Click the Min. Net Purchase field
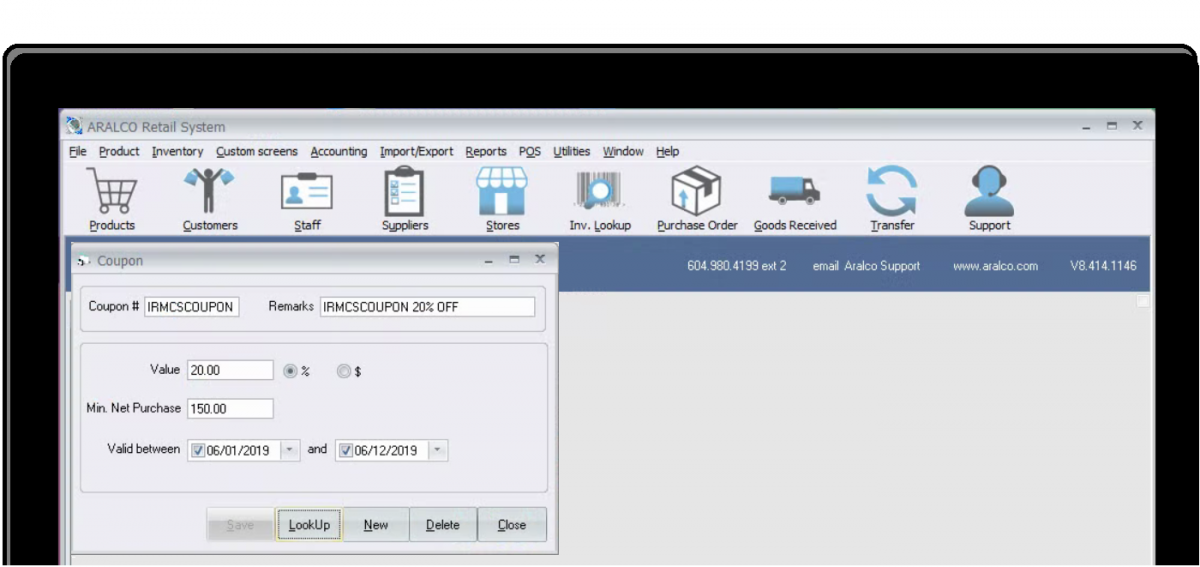 pos(230,409)
